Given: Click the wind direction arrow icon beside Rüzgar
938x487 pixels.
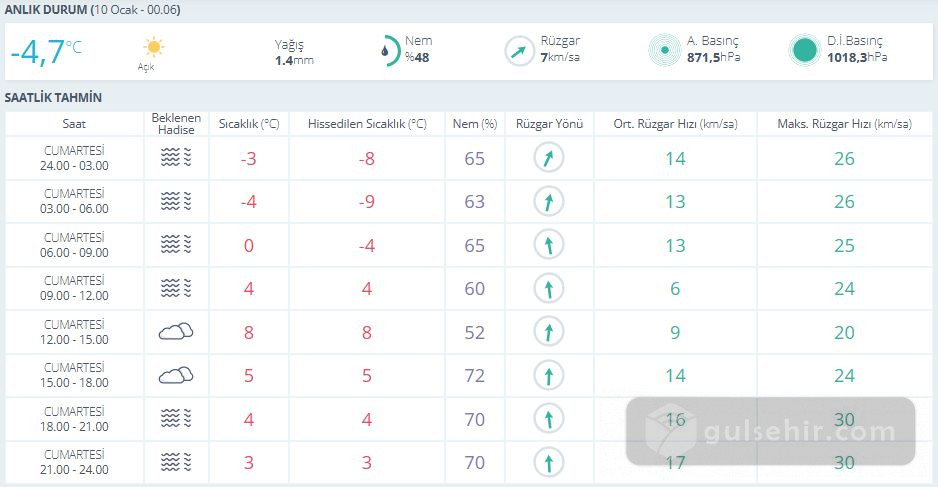Looking at the screenshot, I should [x=519, y=51].
